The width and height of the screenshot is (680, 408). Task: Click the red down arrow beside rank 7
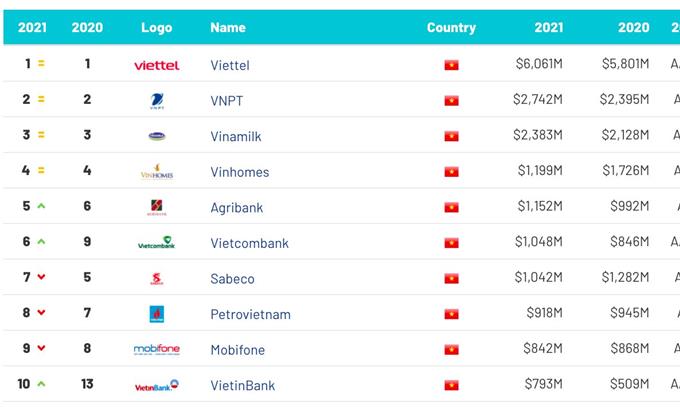41,277
